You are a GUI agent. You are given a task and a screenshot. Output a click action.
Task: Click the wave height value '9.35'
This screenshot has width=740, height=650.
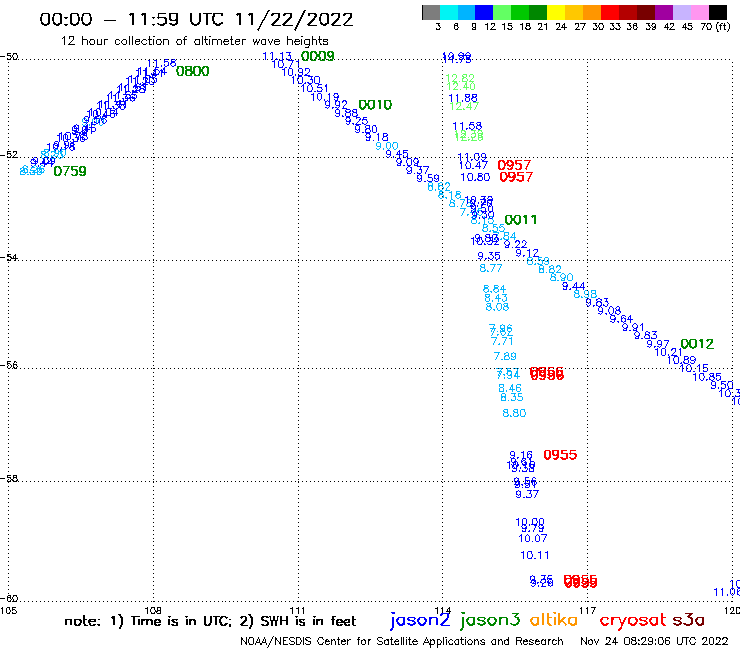click(x=489, y=256)
